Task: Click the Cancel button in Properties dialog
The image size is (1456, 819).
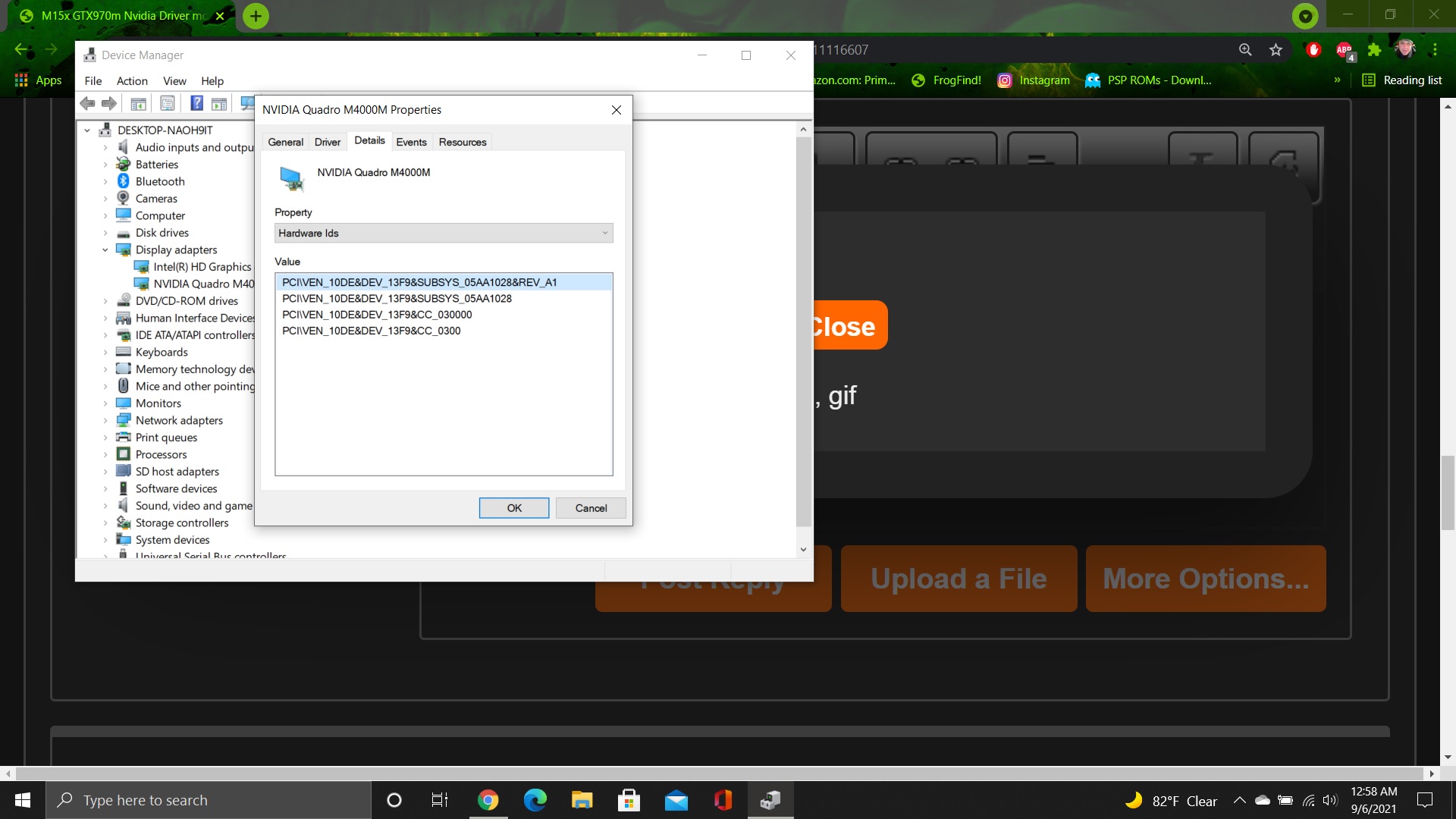Action: [591, 508]
